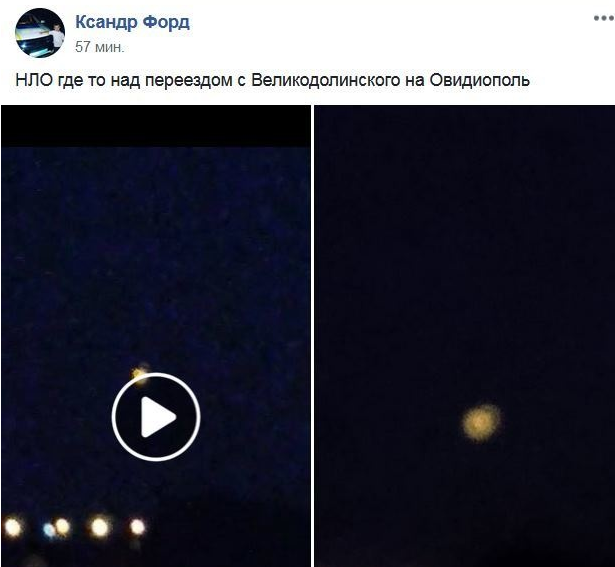Click the surname 'Форд' in the header
The image size is (615, 567).
[166, 22]
